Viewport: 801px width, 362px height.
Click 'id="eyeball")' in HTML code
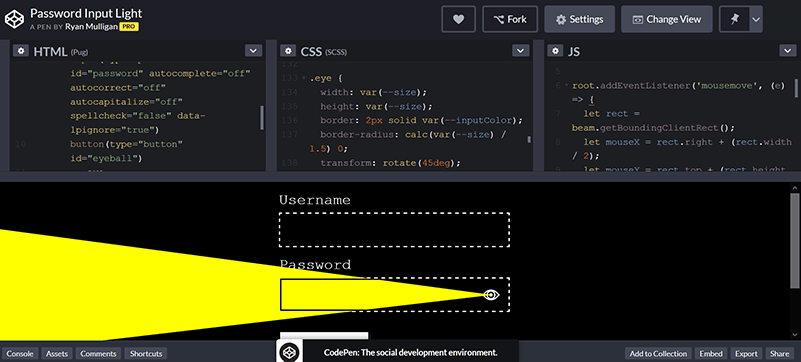tap(106, 158)
